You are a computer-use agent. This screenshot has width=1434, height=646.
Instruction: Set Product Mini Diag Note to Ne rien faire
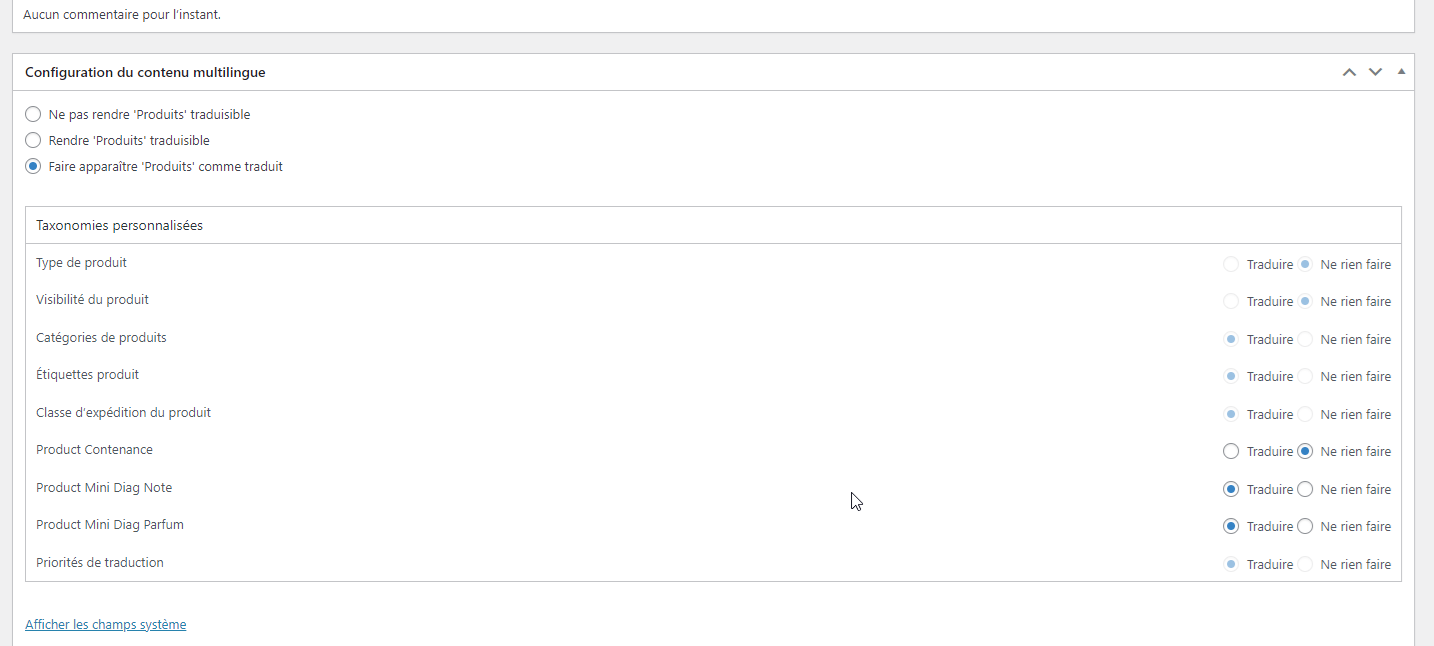coord(1305,490)
